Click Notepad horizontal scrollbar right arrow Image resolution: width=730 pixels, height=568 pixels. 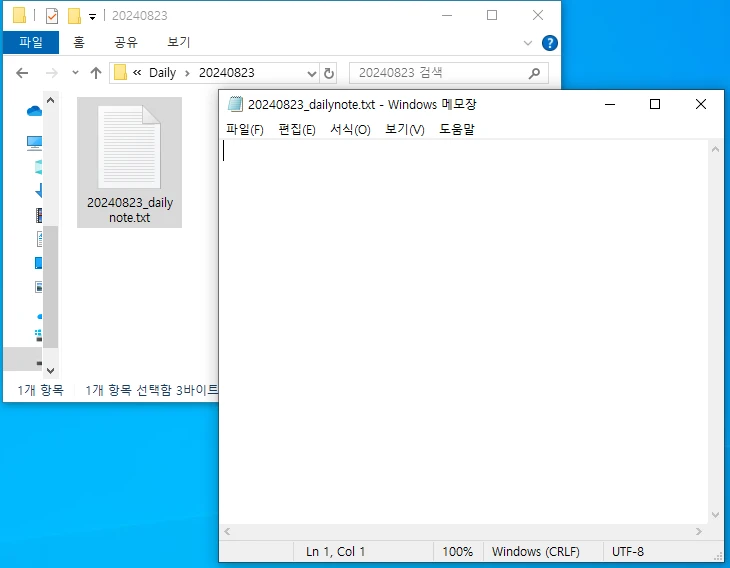click(699, 531)
